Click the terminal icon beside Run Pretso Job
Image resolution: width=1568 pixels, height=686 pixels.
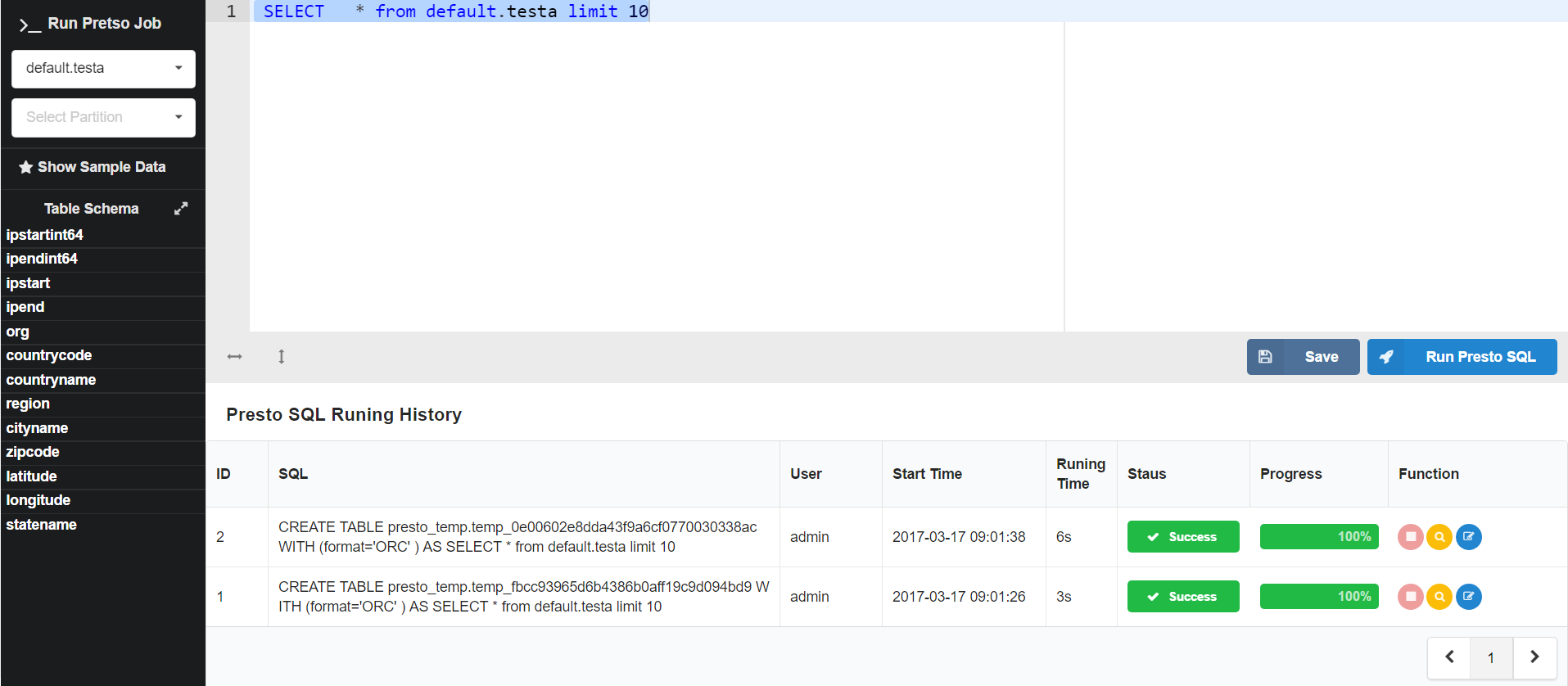pos(30,25)
